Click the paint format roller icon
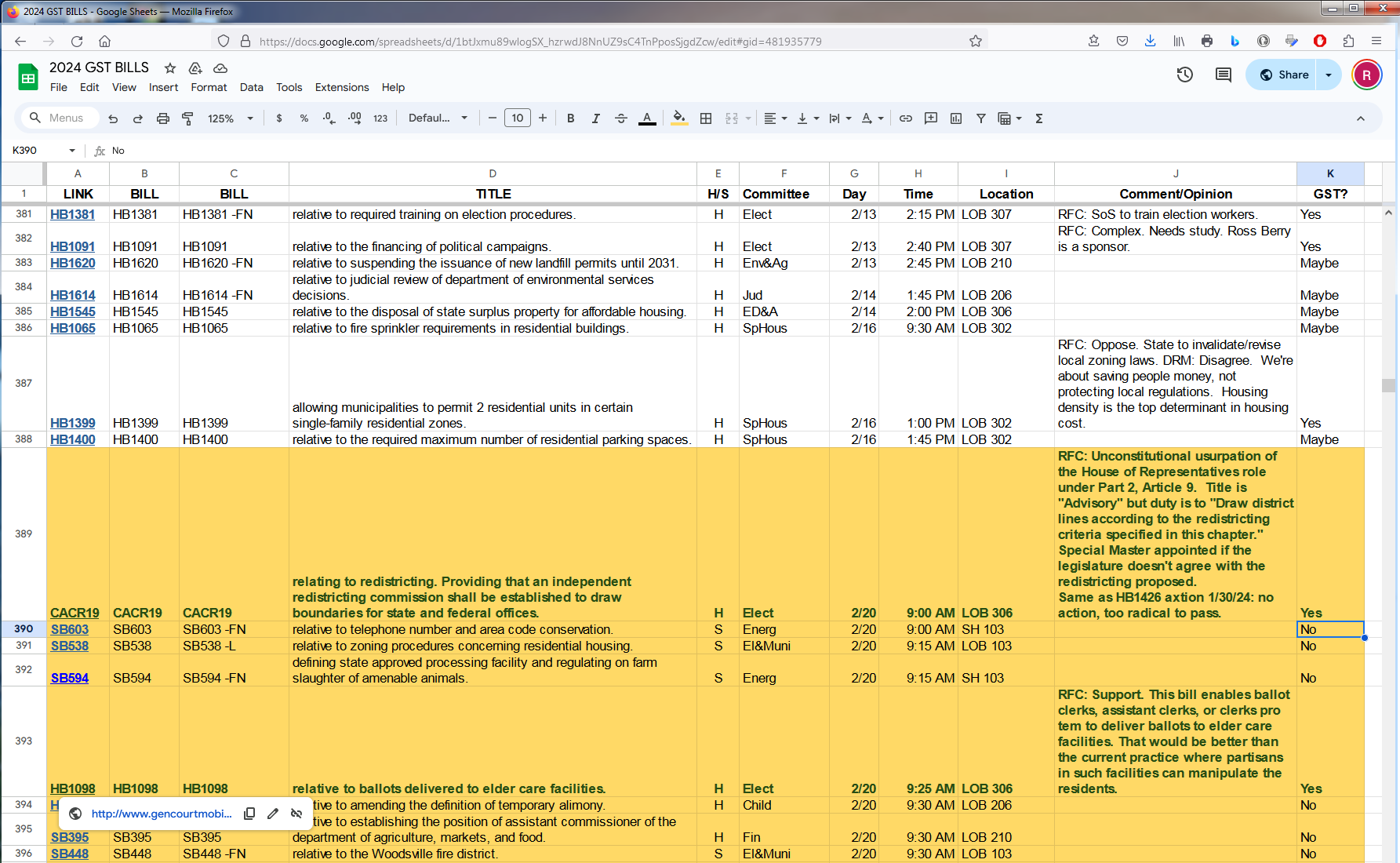Viewport: 1400px width, 863px height. (187, 118)
